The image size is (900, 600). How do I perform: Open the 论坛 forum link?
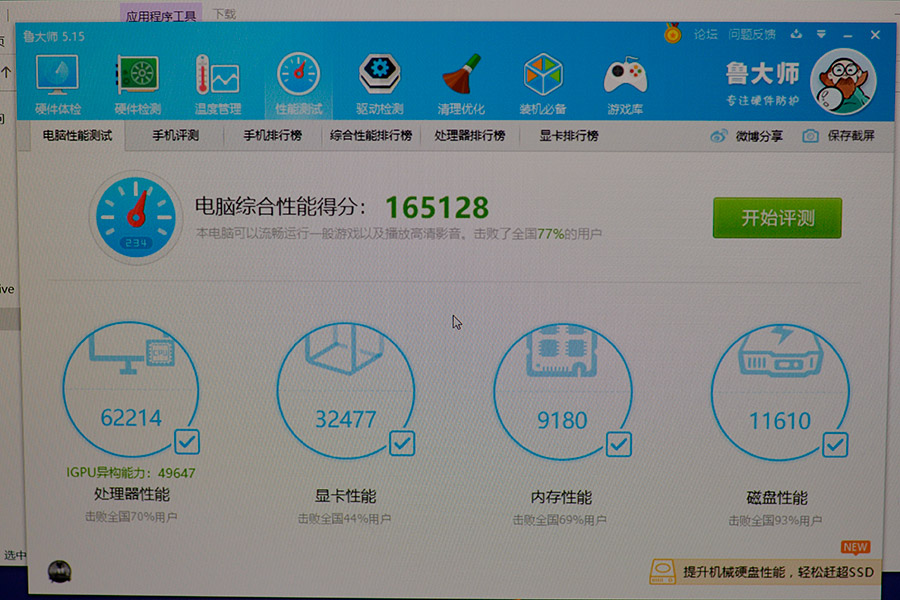tap(706, 34)
